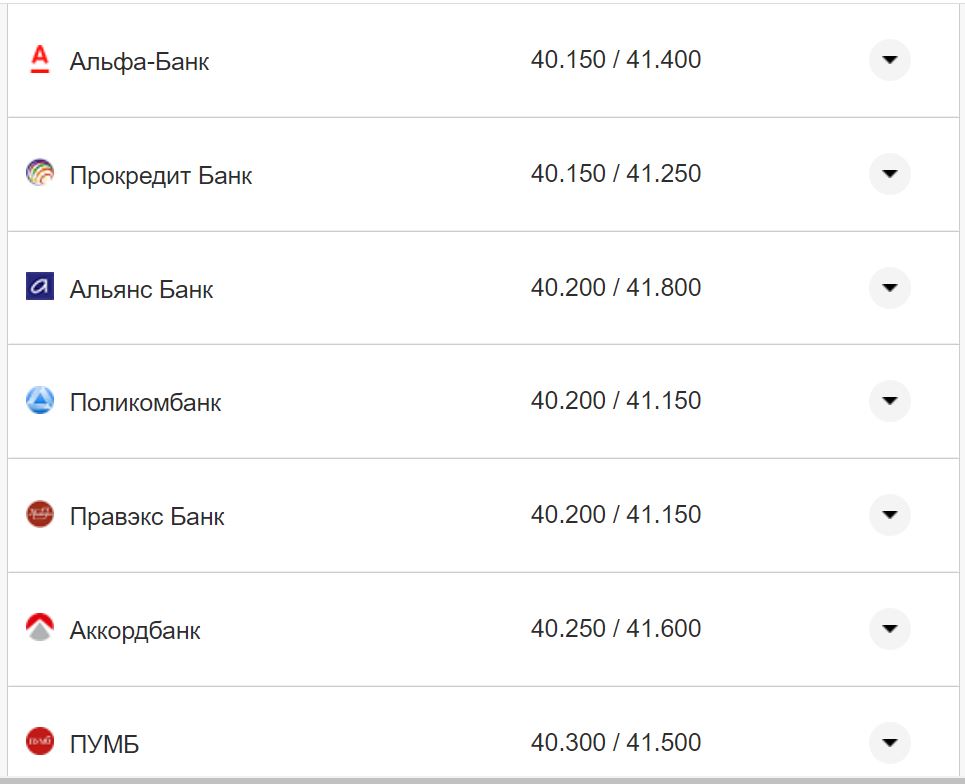Click the ПУМБ red circle logo
The image size is (965, 784).
(x=39, y=741)
